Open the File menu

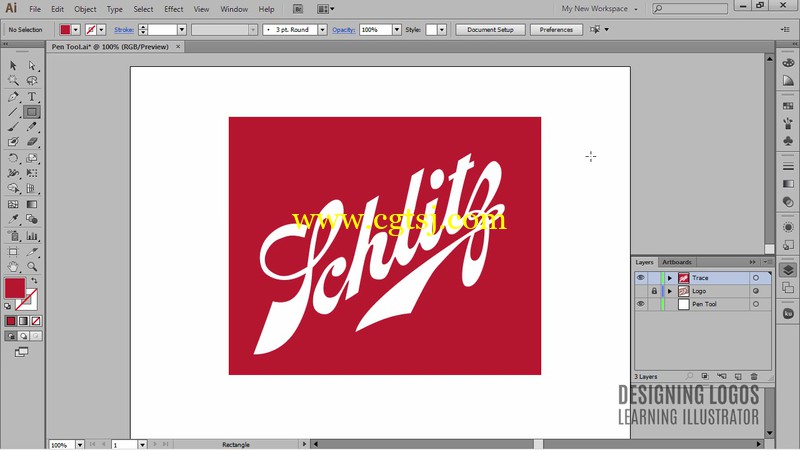pyautogui.click(x=35, y=9)
